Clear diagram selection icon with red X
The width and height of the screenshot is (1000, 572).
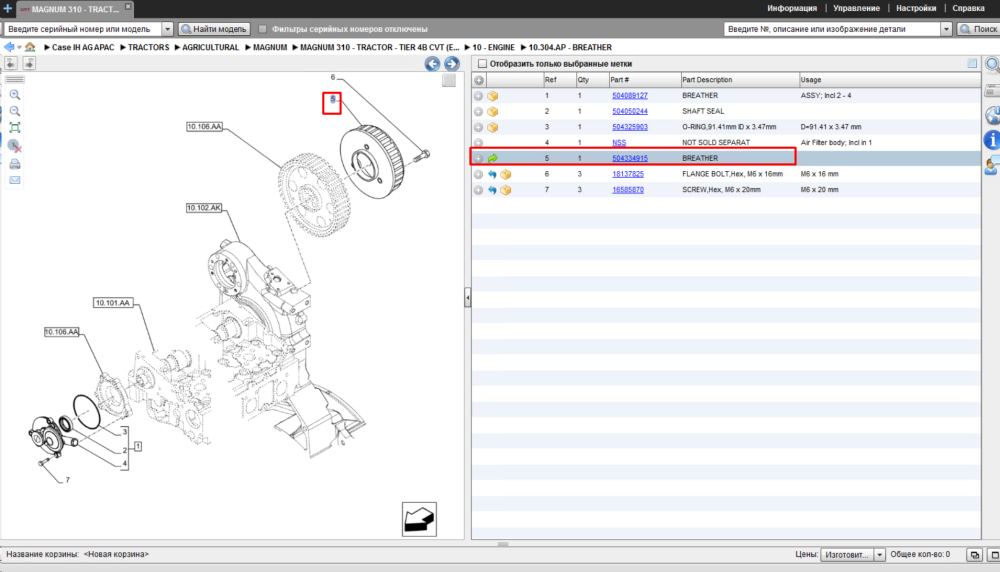pyautogui.click(x=15, y=146)
